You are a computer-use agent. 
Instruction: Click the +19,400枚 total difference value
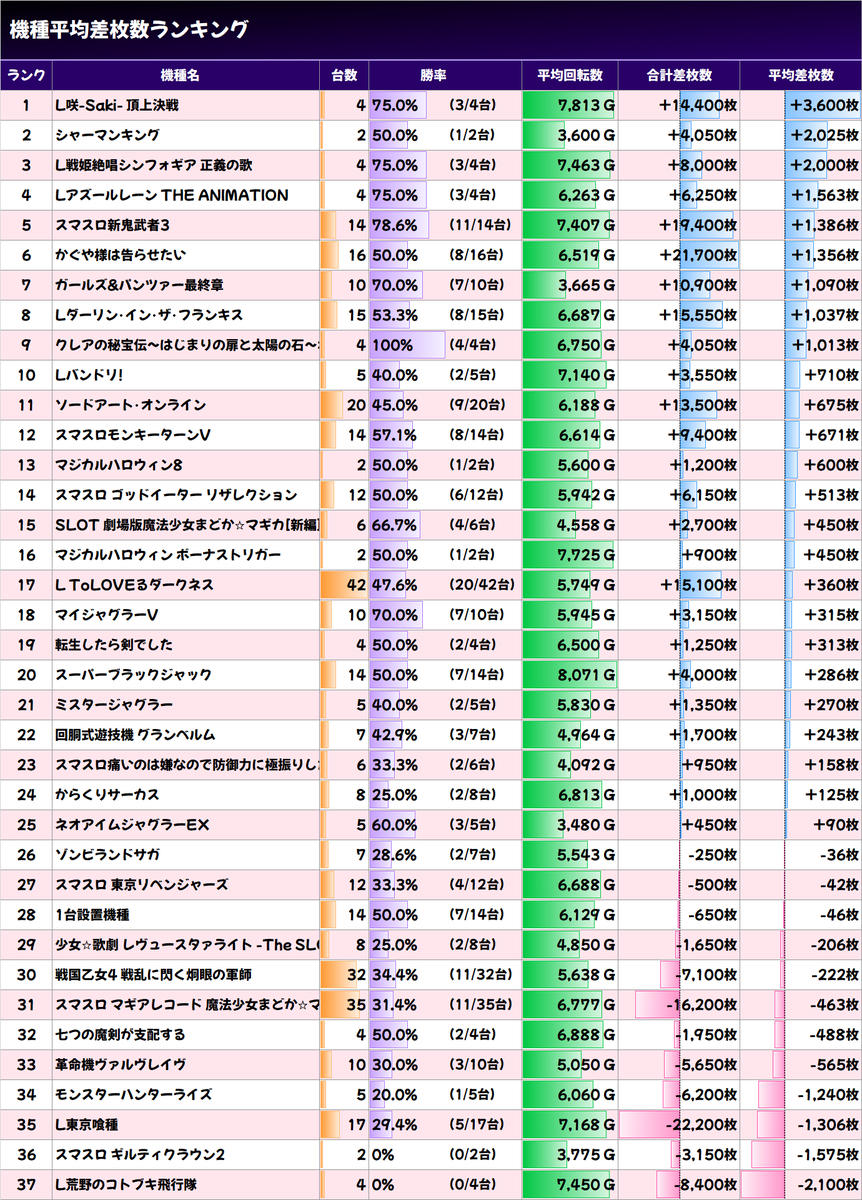[698, 225]
